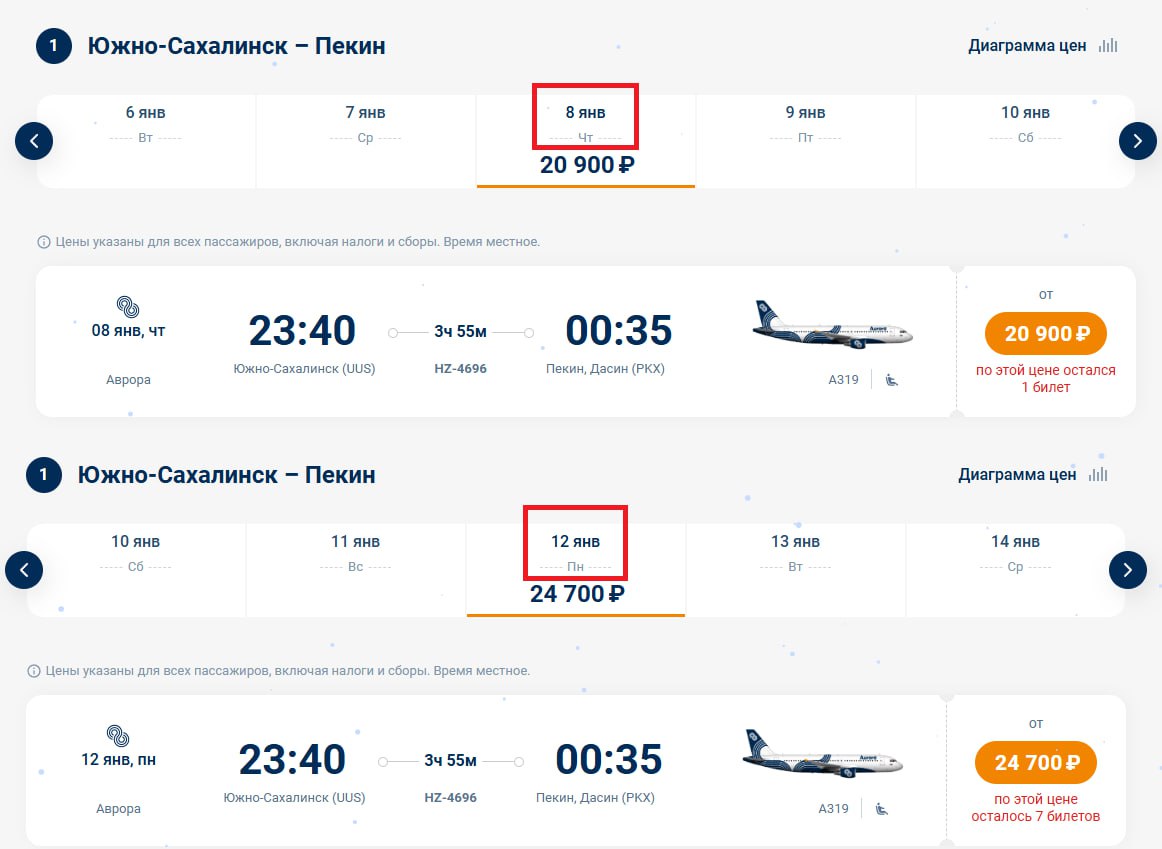
Task: Click the 24 700 ₽ orange price button
Action: coord(1036,763)
